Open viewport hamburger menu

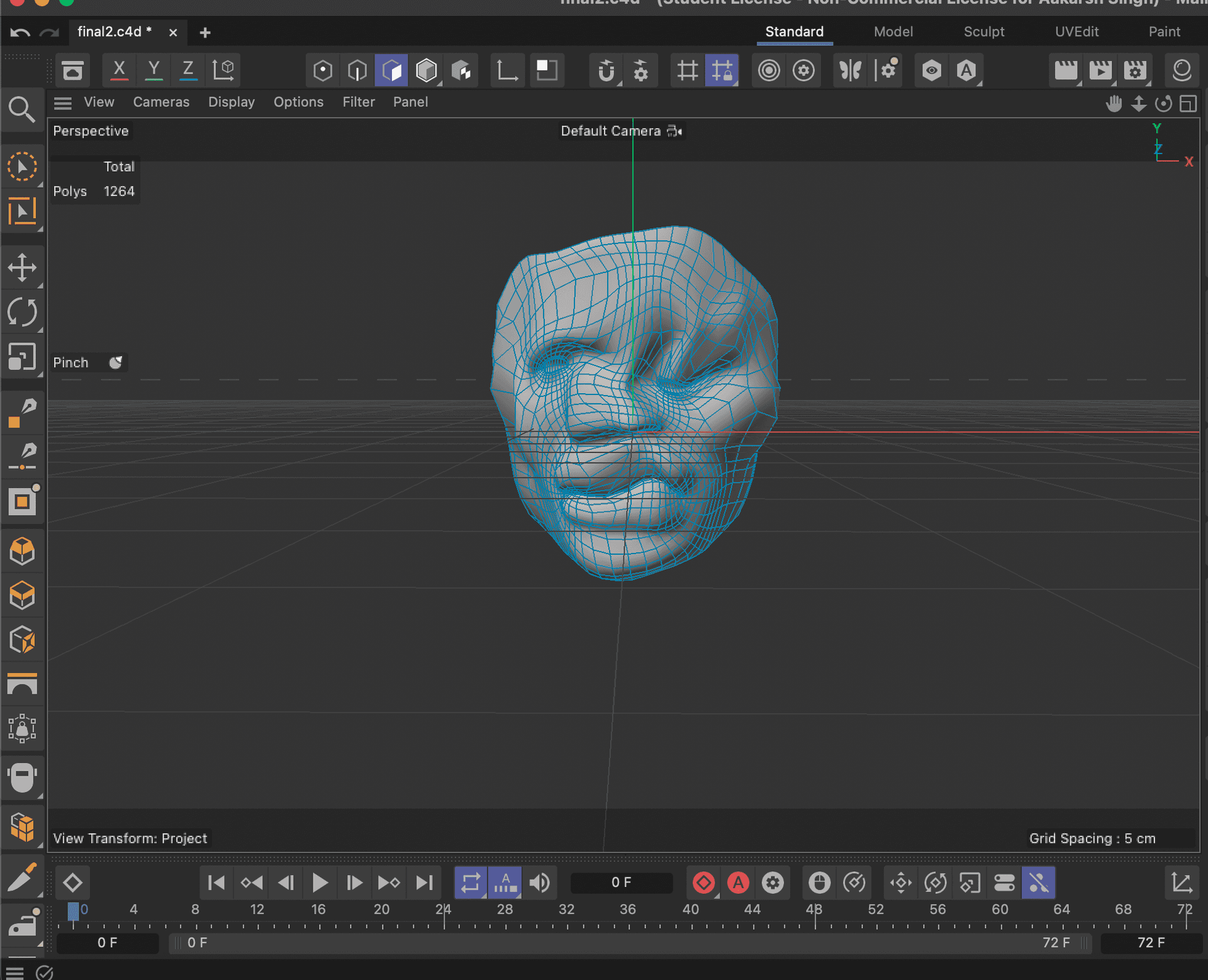click(62, 103)
